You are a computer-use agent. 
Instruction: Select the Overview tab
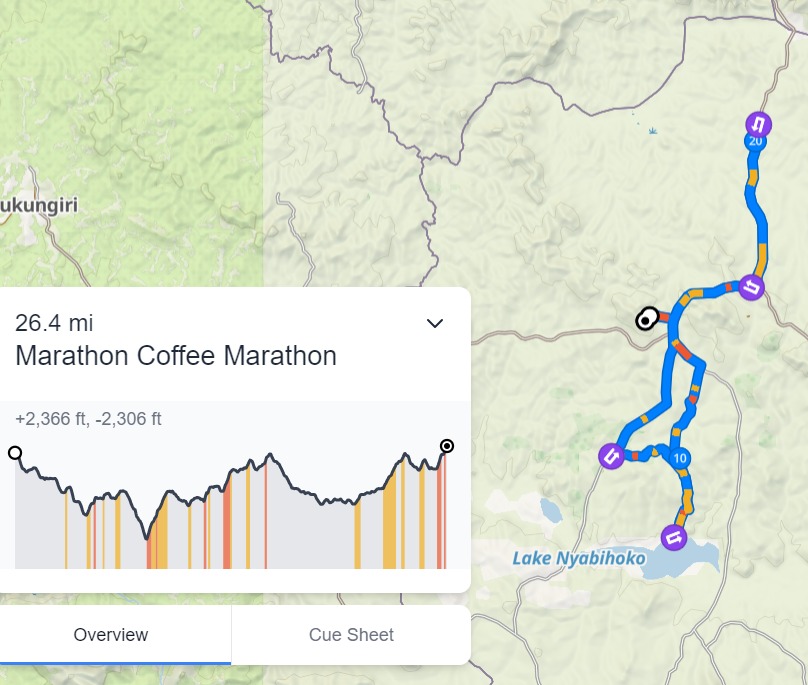pos(111,635)
